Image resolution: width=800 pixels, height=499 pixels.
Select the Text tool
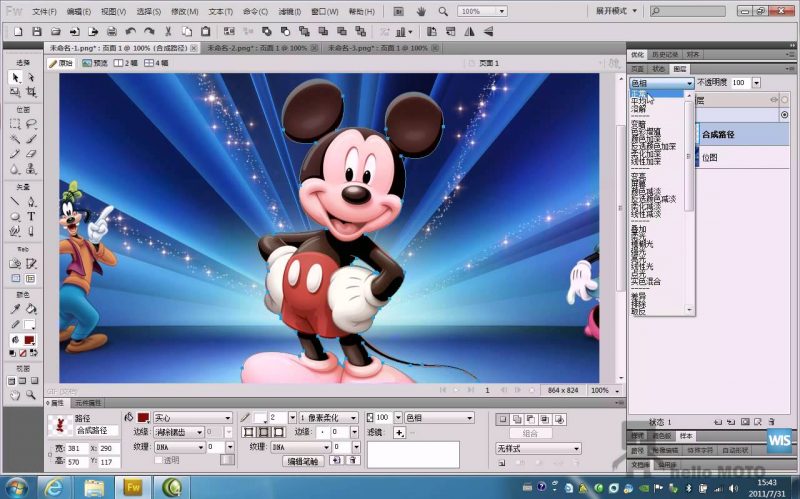31,216
